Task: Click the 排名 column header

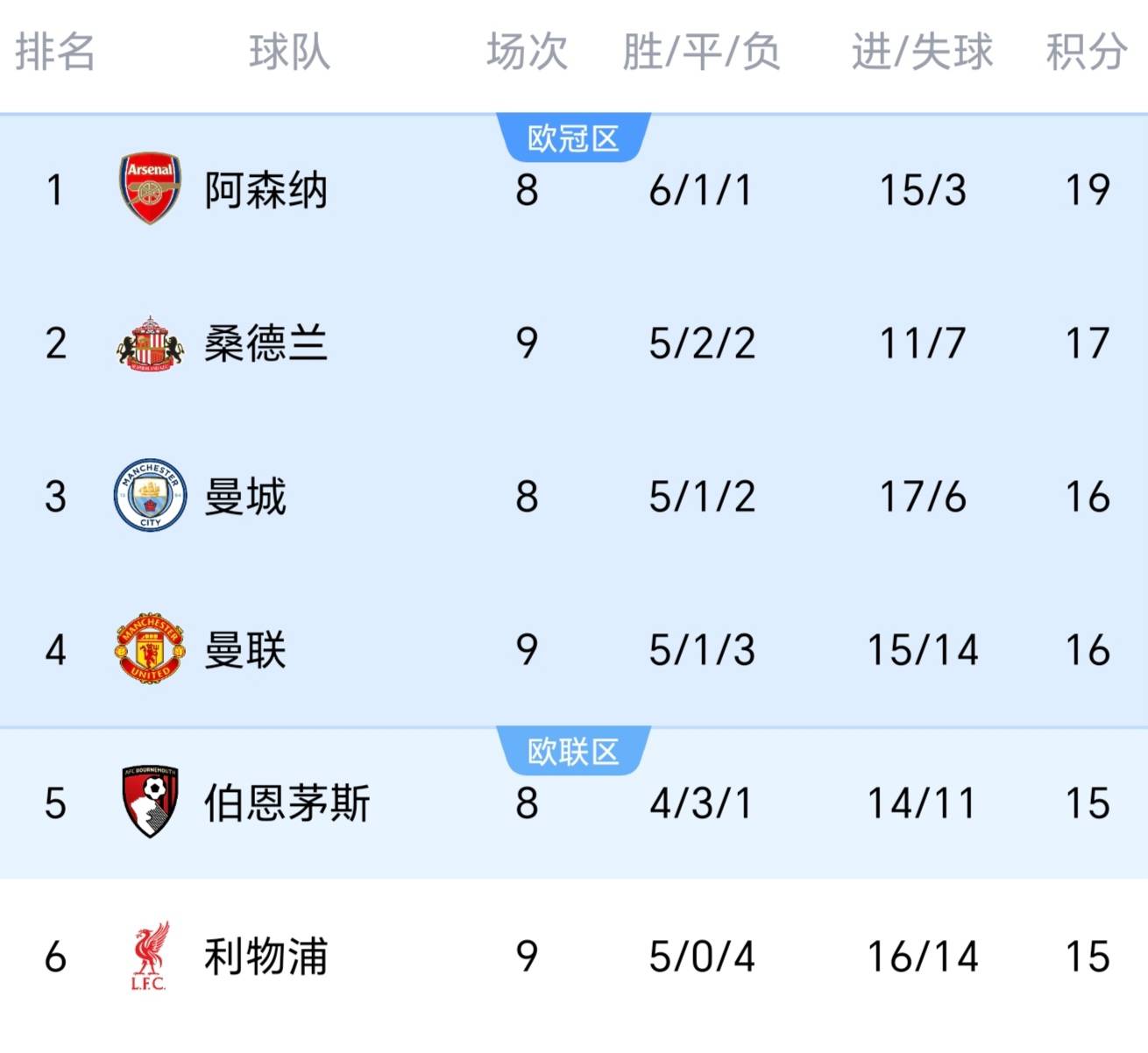Action: point(54,52)
